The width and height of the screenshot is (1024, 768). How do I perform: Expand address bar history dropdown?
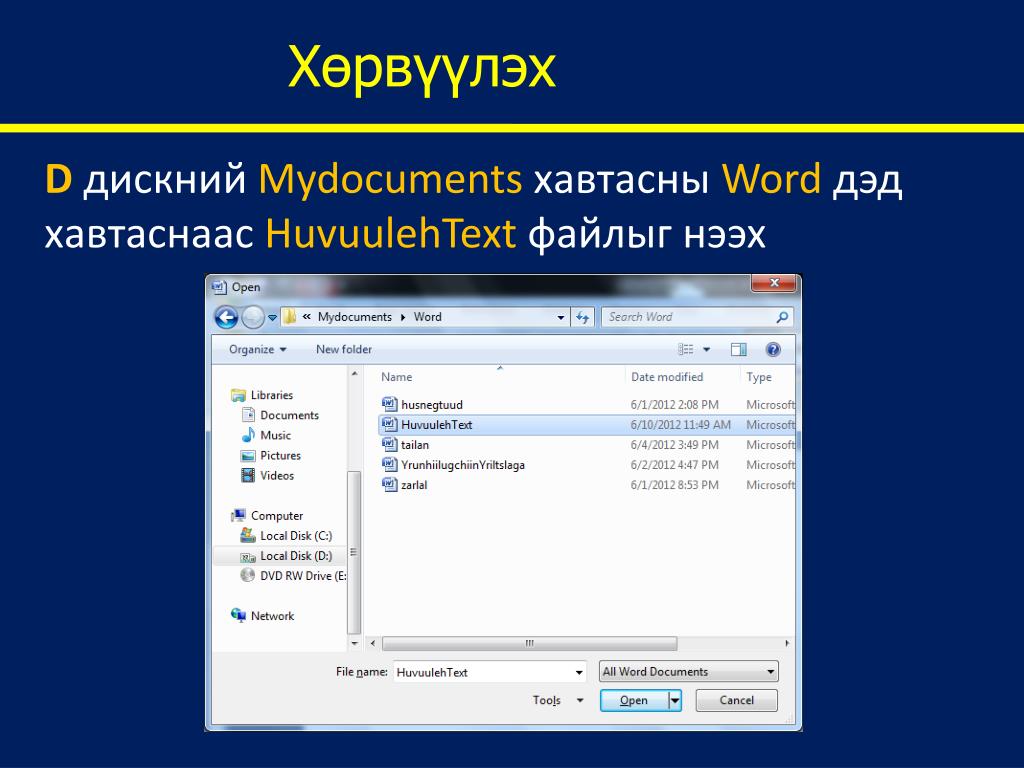pyautogui.click(x=560, y=317)
